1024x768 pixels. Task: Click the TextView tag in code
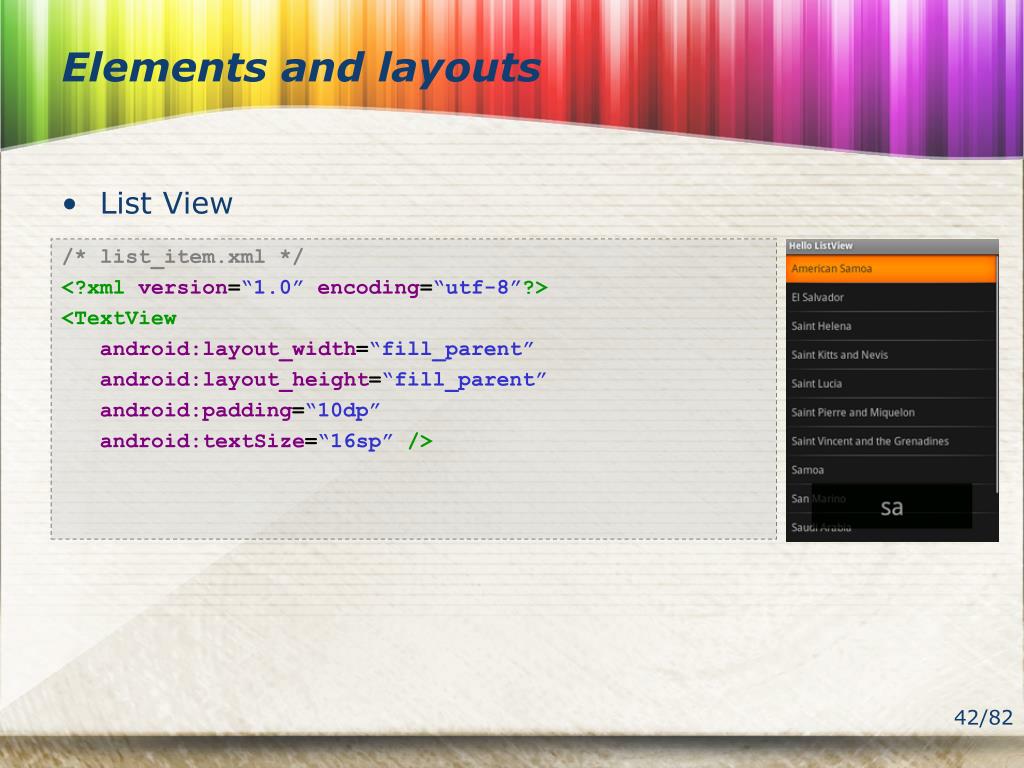(119, 318)
